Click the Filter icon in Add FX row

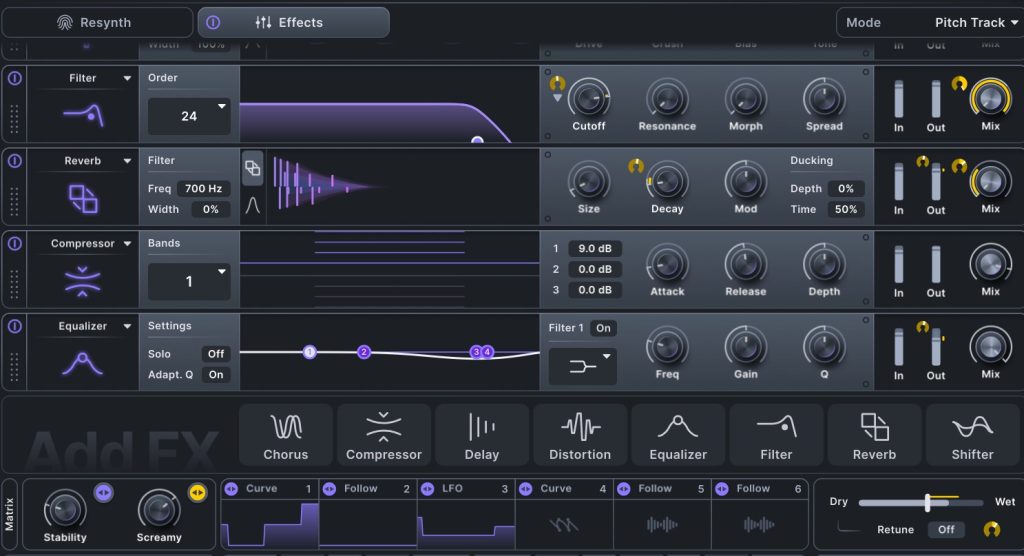coord(776,436)
